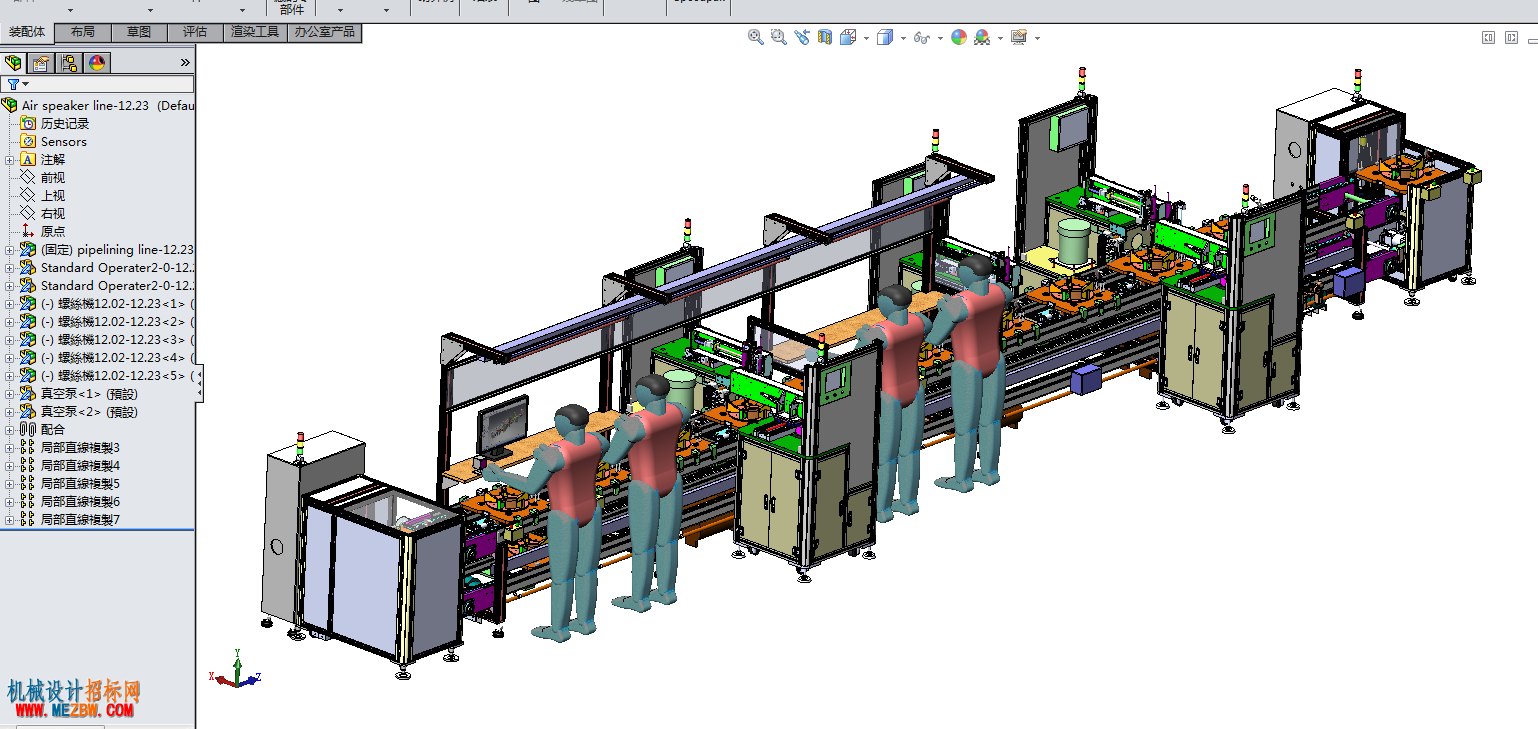Image resolution: width=1538 pixels, height=729 pixels.
Task: Click the View Settings monitor icon
Action: (x=1019, y=37)
